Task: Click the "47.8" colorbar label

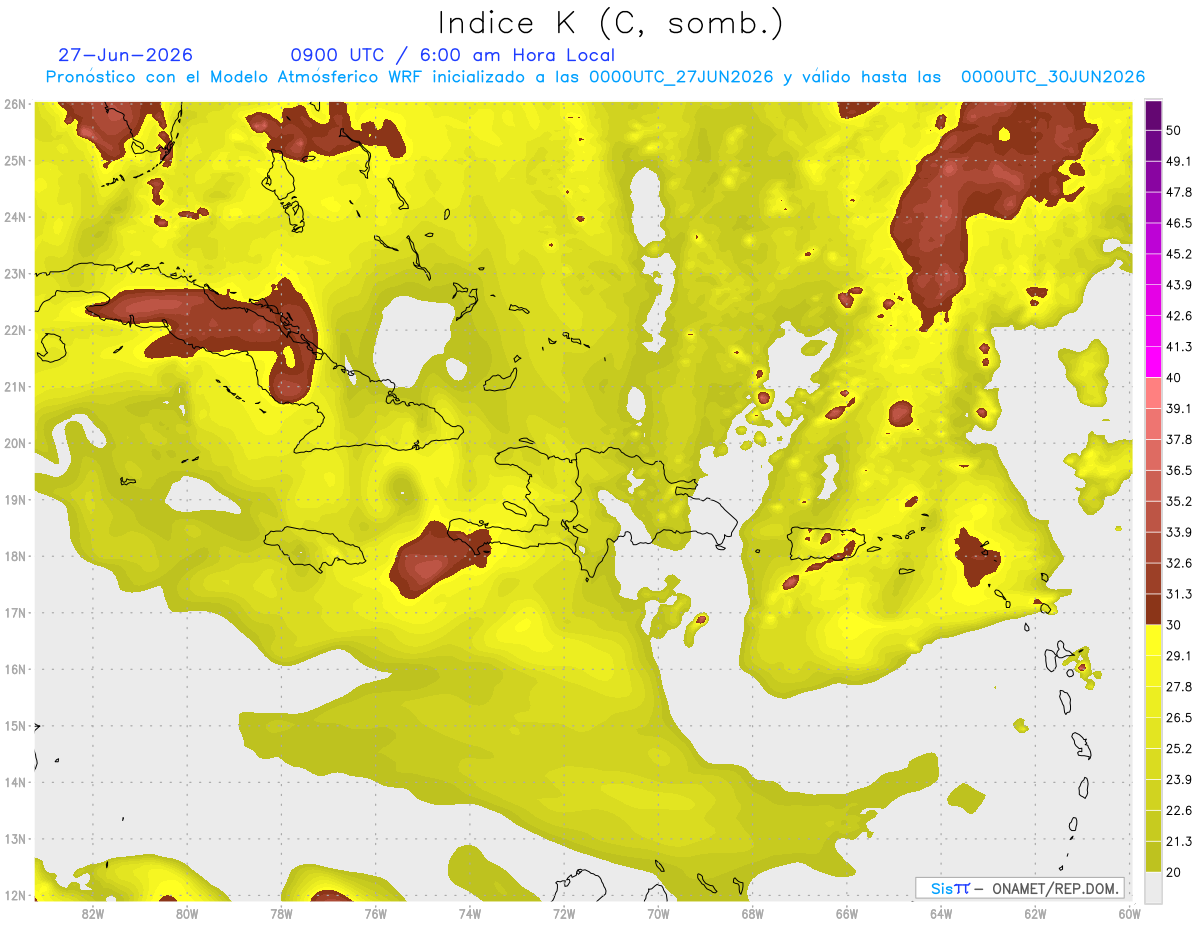Action: [1179, 192]
